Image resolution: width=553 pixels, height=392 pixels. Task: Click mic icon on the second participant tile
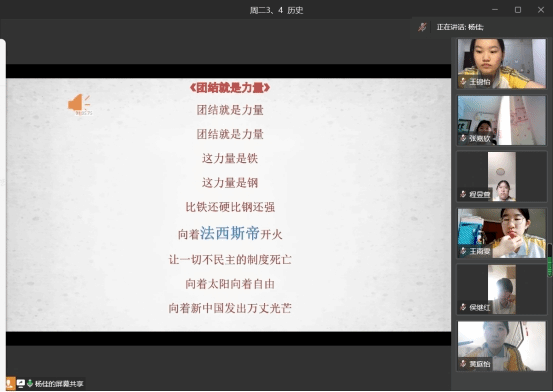[463, 138]
